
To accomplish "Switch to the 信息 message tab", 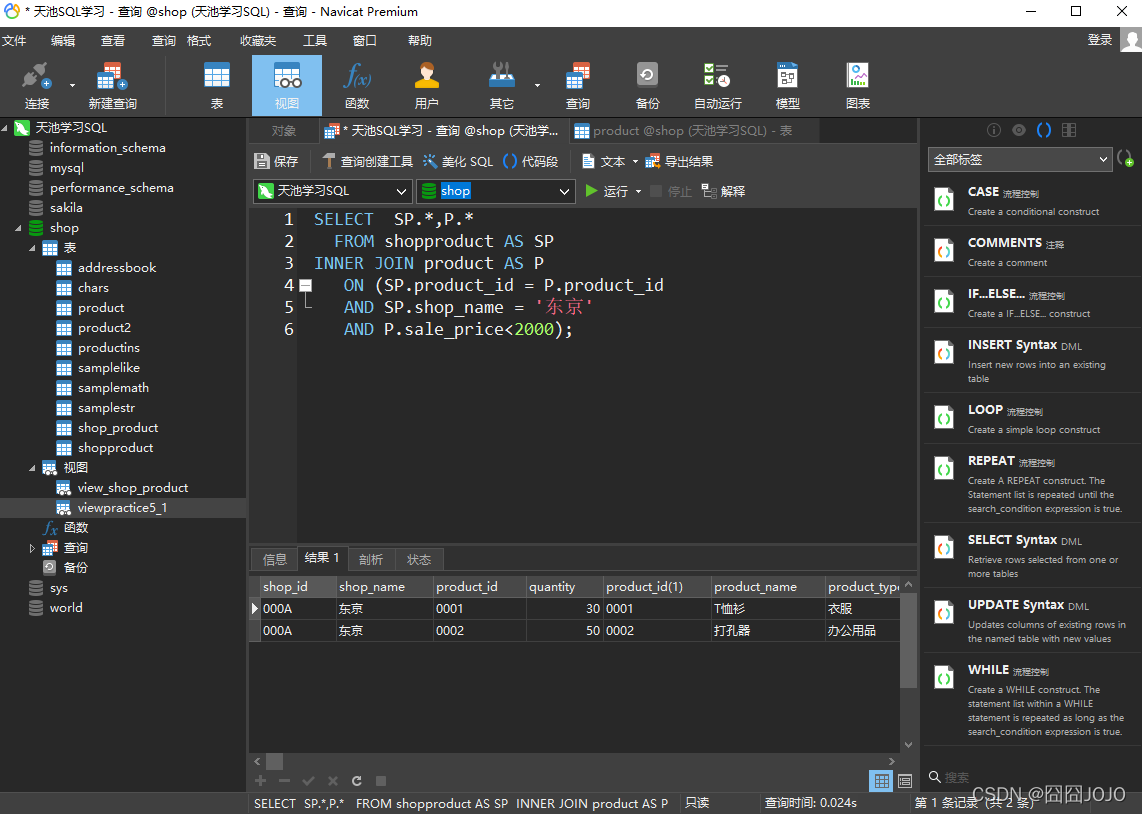I will 275,559.
